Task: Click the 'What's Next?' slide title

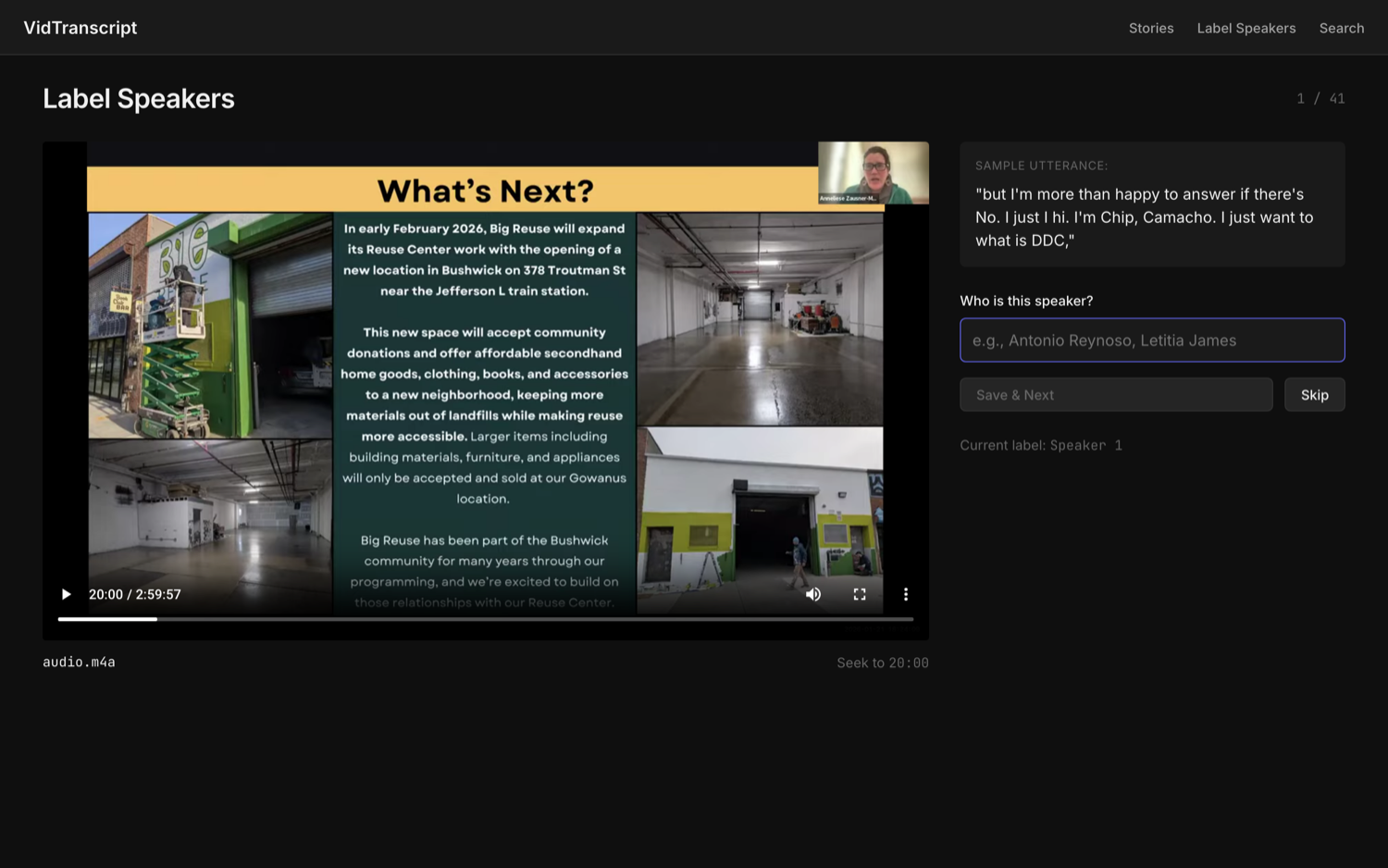Action: tap(486, 191)
